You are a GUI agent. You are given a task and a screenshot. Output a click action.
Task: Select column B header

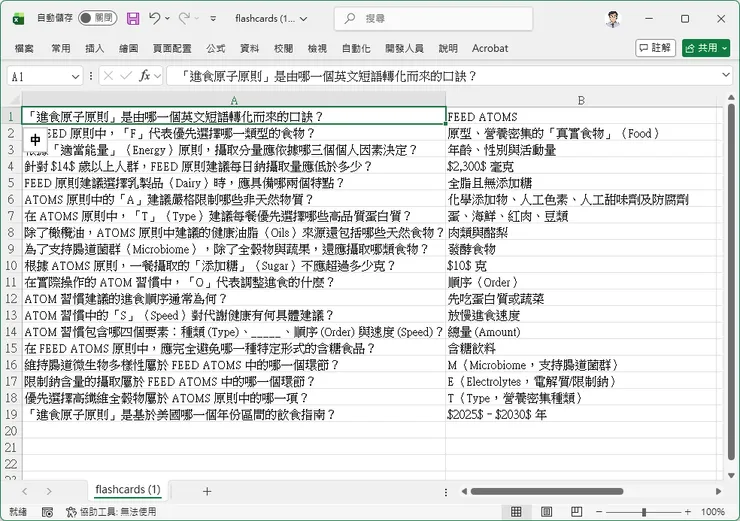tap(581, 100)
